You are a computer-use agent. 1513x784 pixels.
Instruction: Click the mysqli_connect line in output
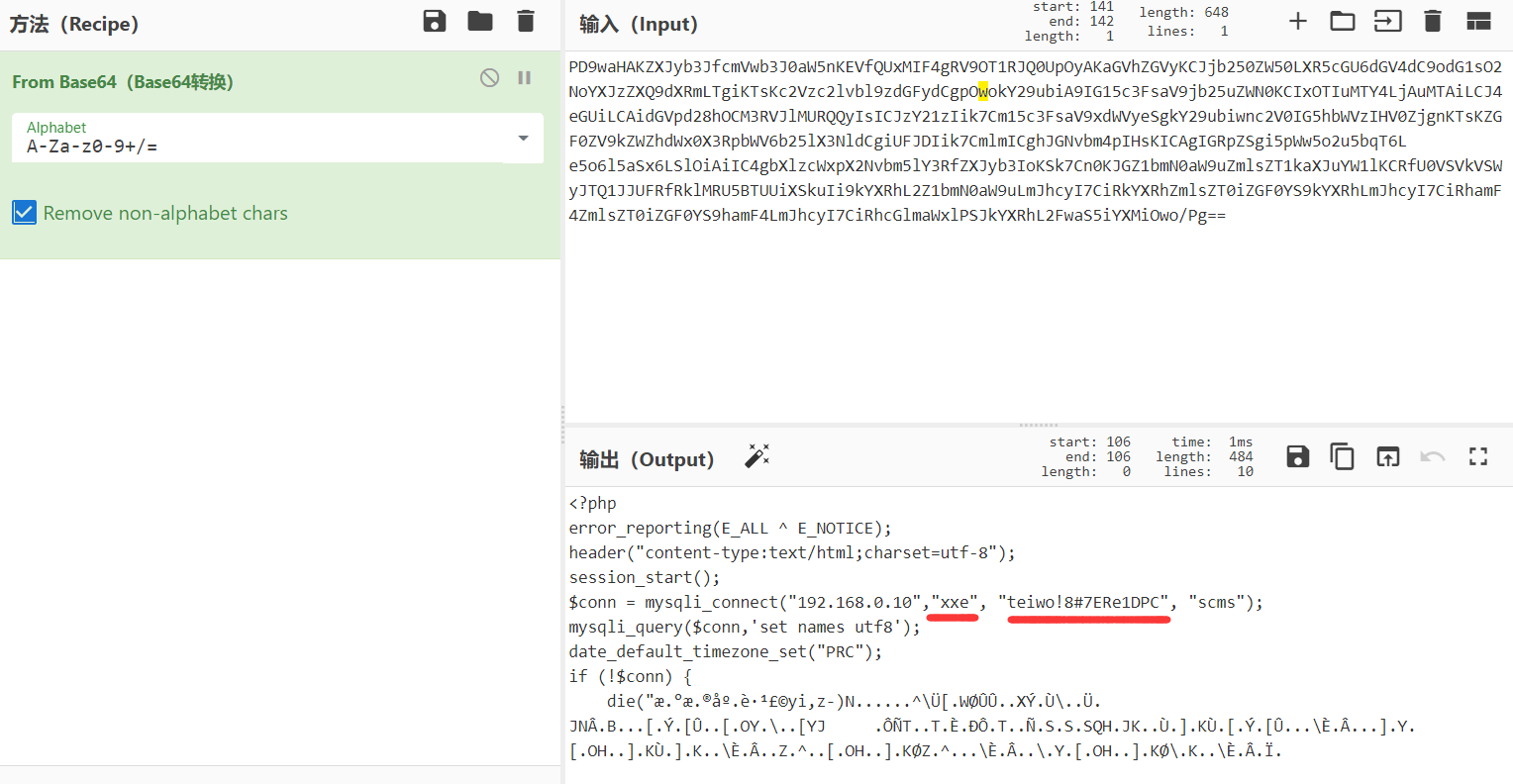[916, 602]
